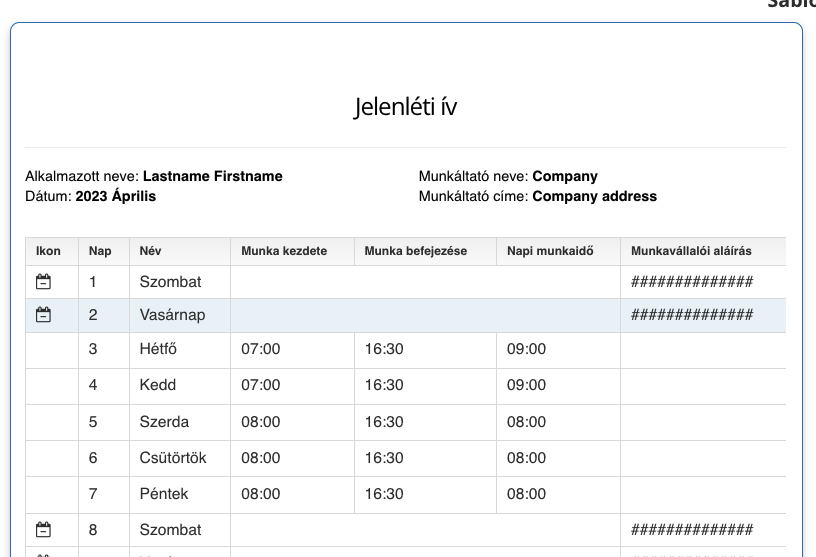Click daily hours 08:00 in Csütörtök row

pyautogui.click(x=527, y=458)
